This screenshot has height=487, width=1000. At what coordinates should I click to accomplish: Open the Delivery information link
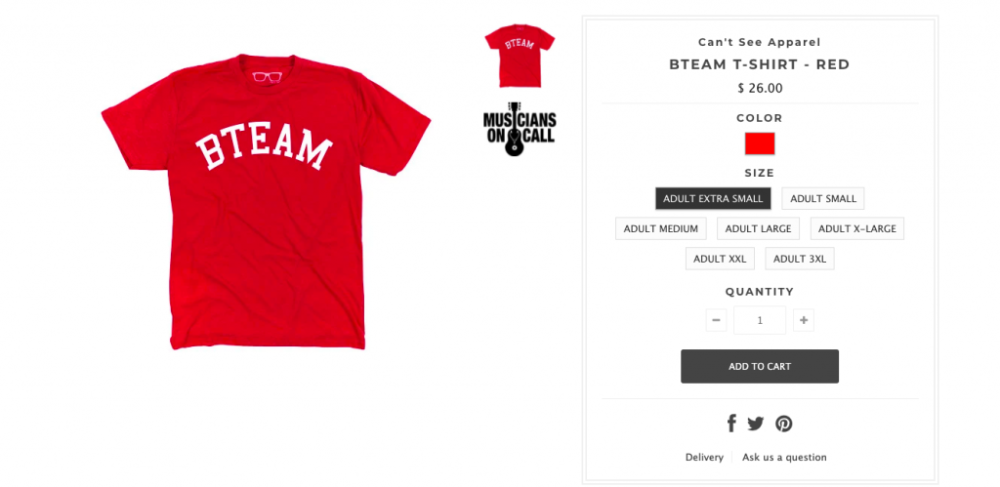(x=704, y=457)
